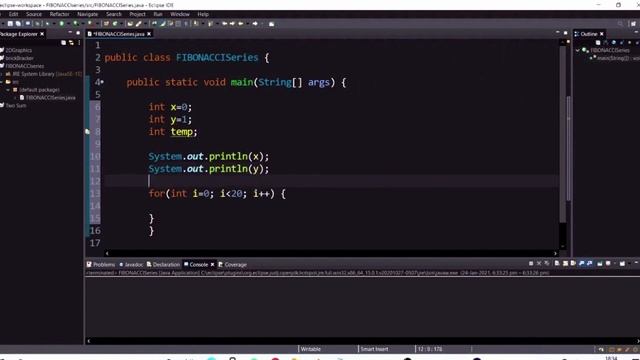Toggle Pin Editor at toolbar end
This screenshot has width=640, height=360.
[x=271, y=24]
